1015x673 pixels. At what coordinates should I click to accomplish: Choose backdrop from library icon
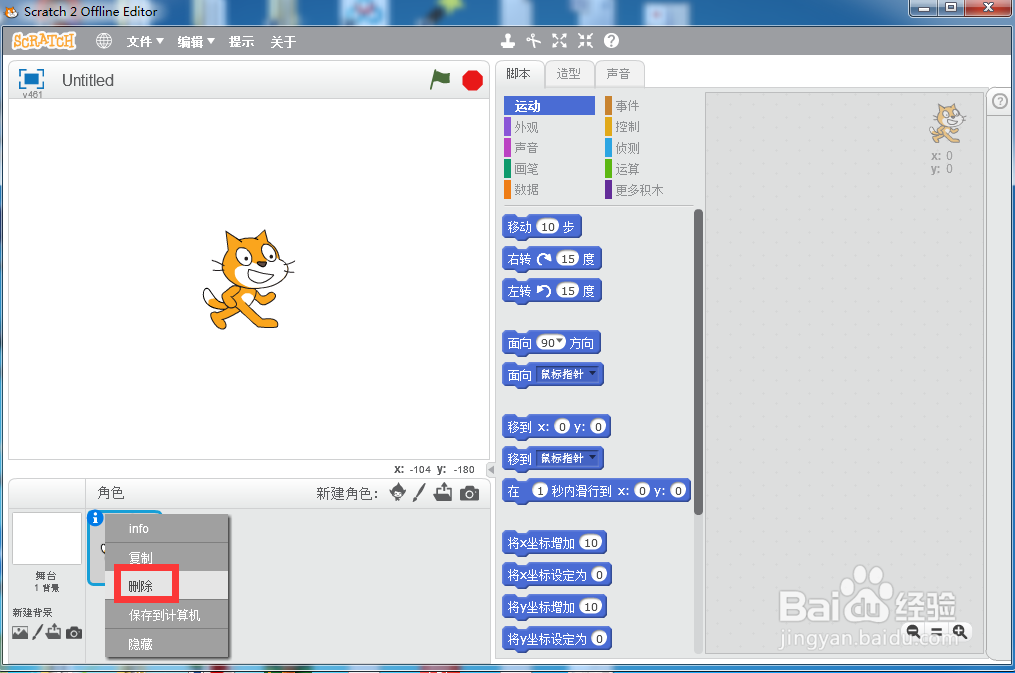coord(20,632)
